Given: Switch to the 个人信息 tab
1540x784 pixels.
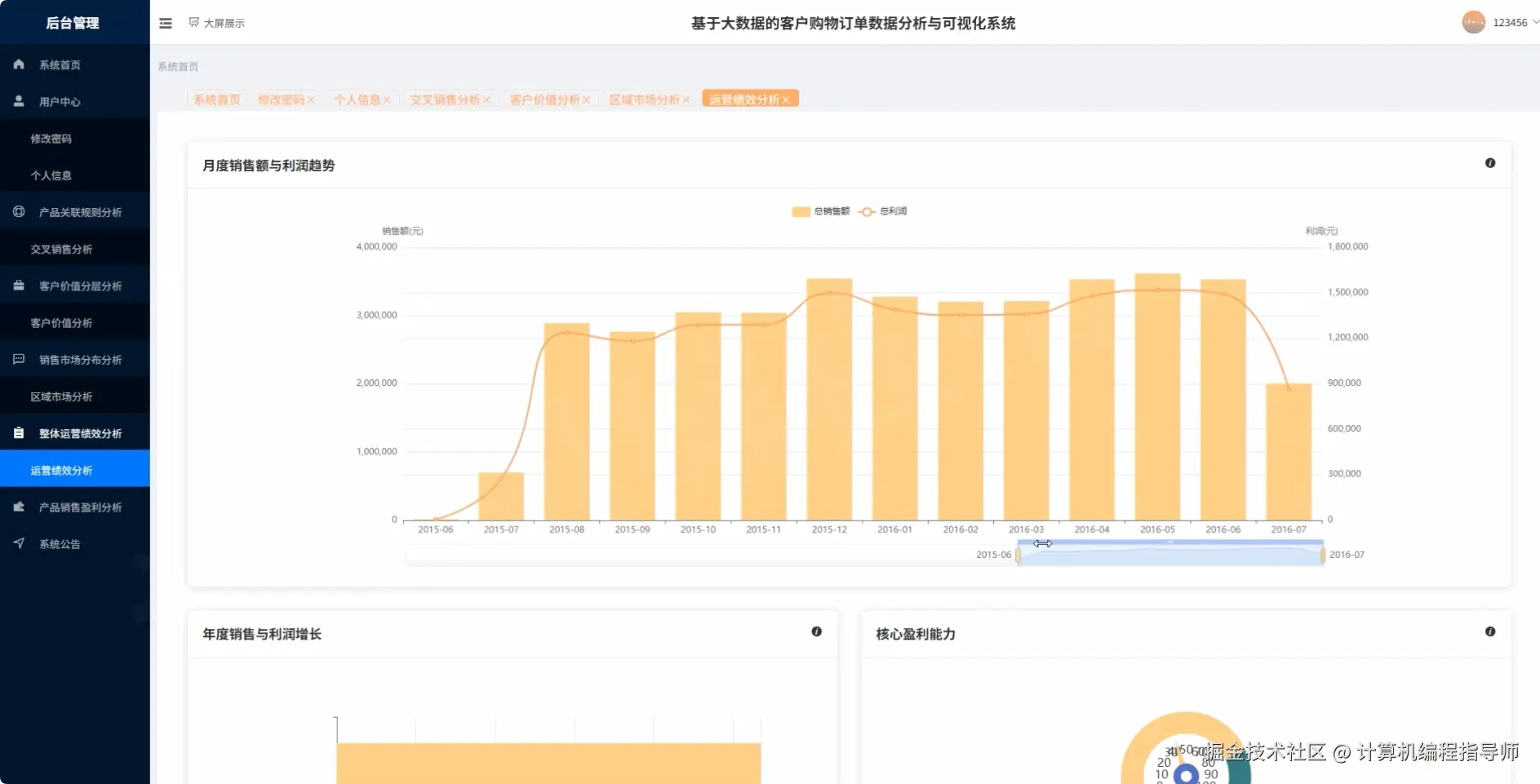Looking at the screenshot, I should click(357, 100).
